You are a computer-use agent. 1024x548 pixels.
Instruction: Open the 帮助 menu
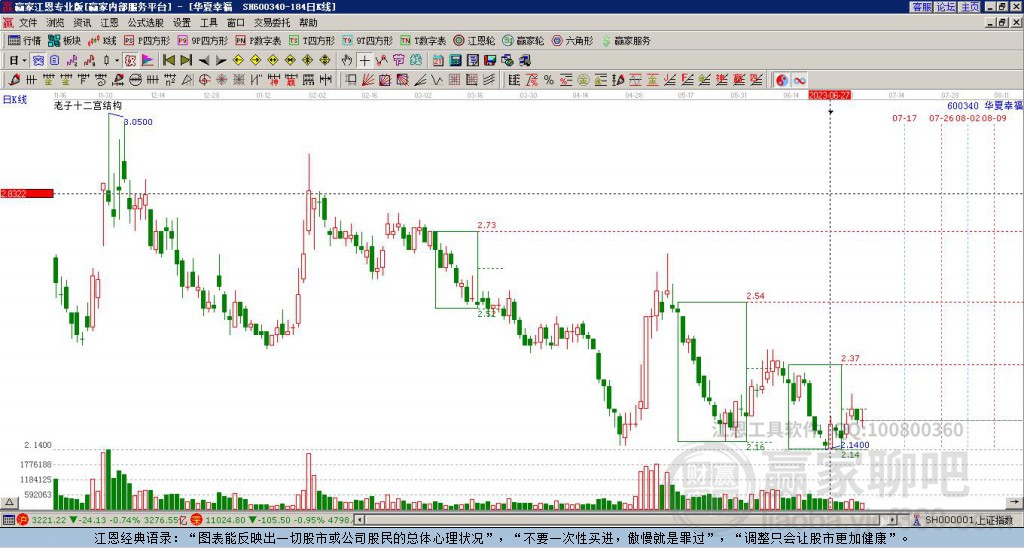308,23
